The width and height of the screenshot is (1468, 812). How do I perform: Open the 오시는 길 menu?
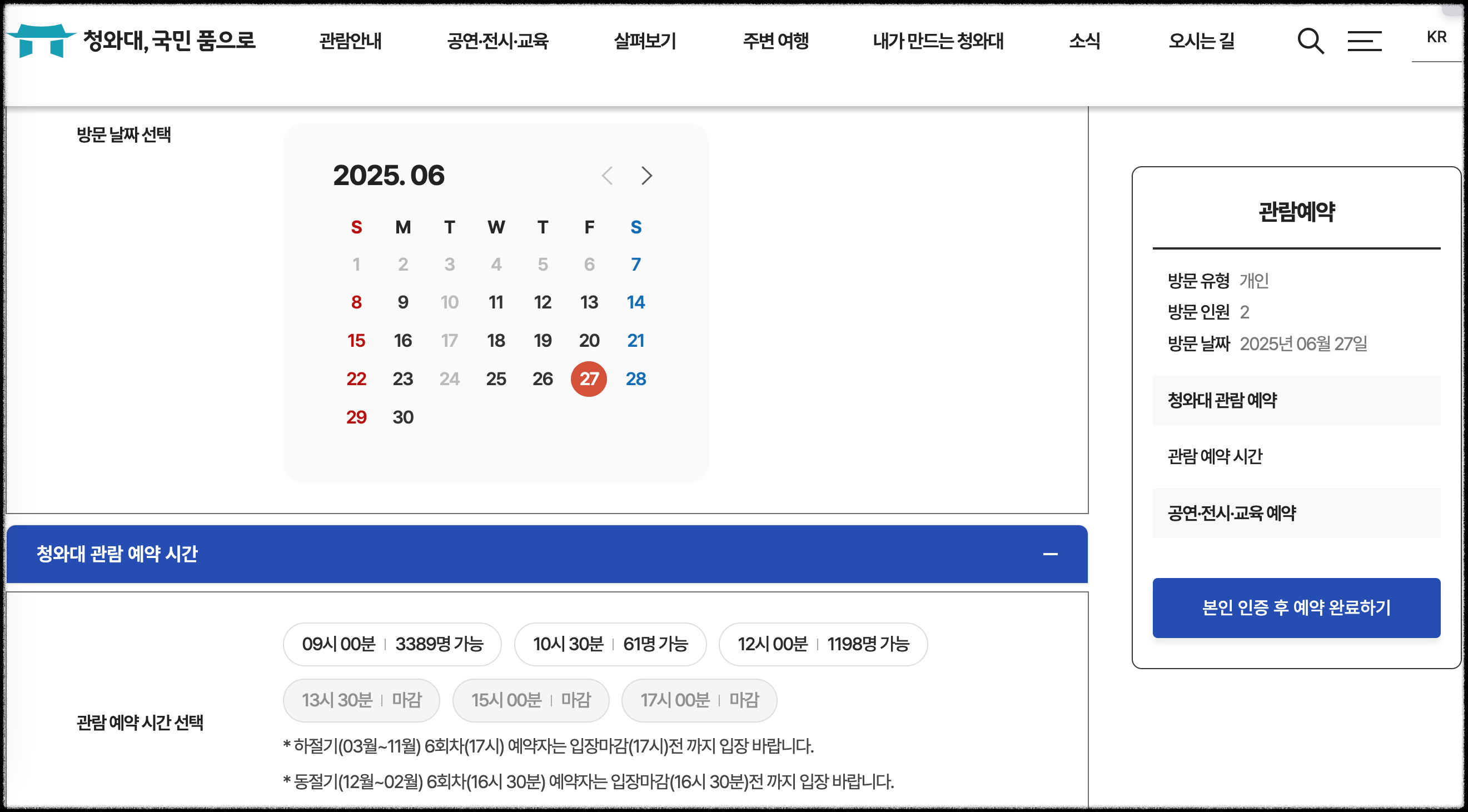[1201, 41]
